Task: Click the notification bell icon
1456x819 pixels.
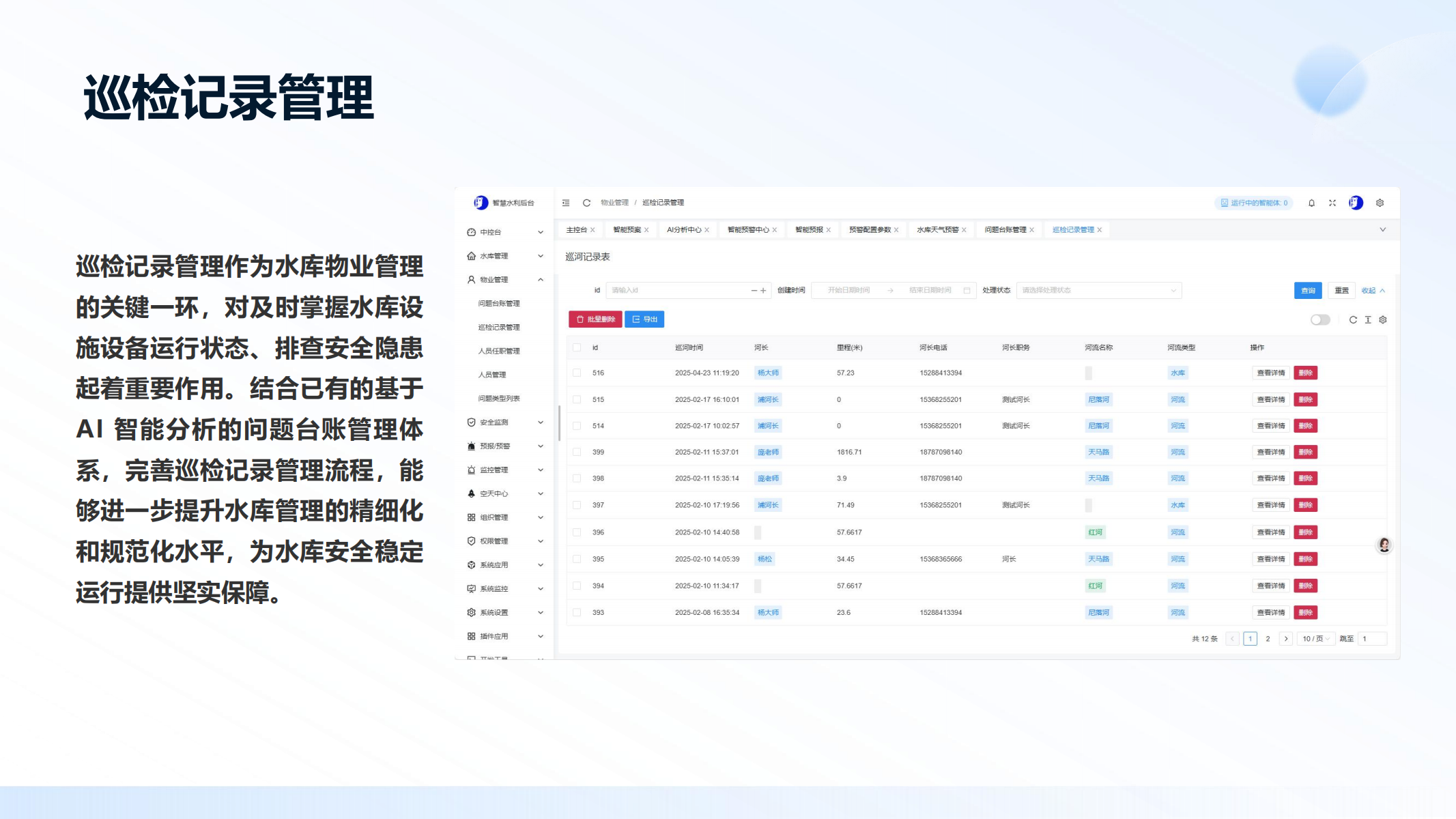Action: [1311, 203]
